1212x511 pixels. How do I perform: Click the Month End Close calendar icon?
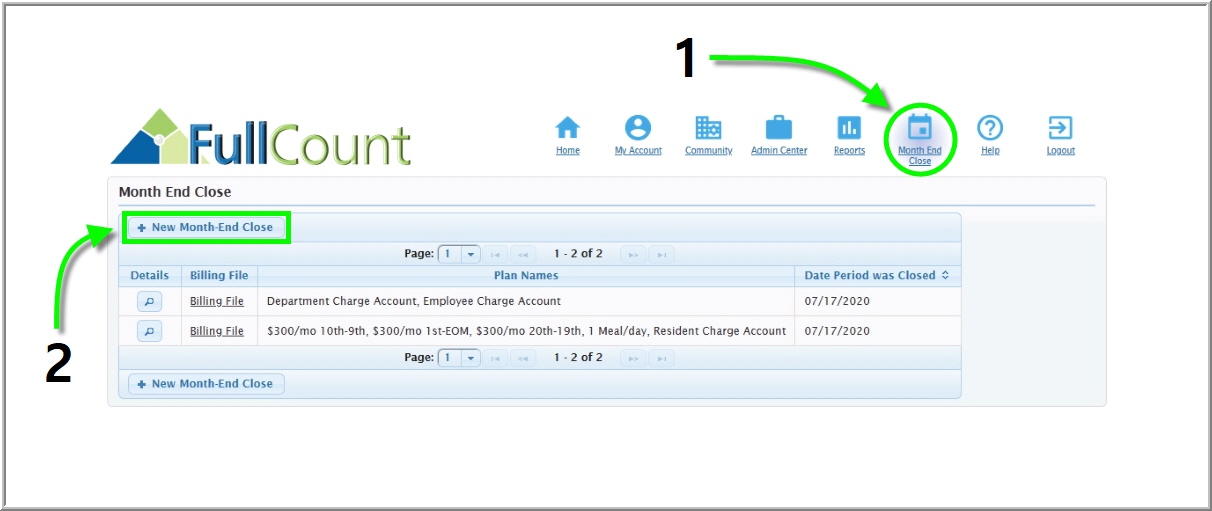tap(919, 129)
